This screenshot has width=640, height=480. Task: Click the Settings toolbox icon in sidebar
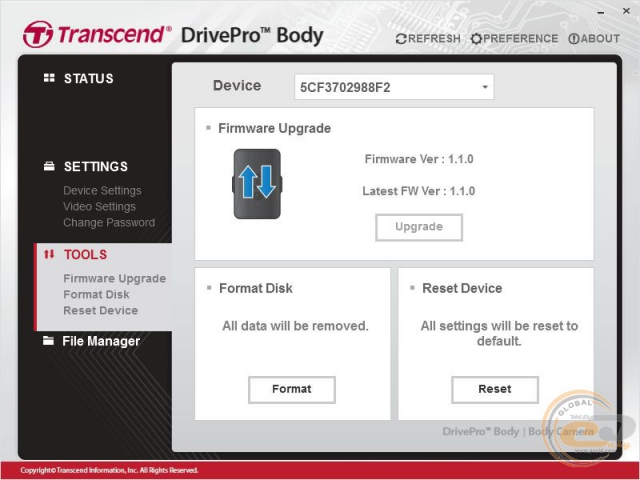click(x=49, y=166)
